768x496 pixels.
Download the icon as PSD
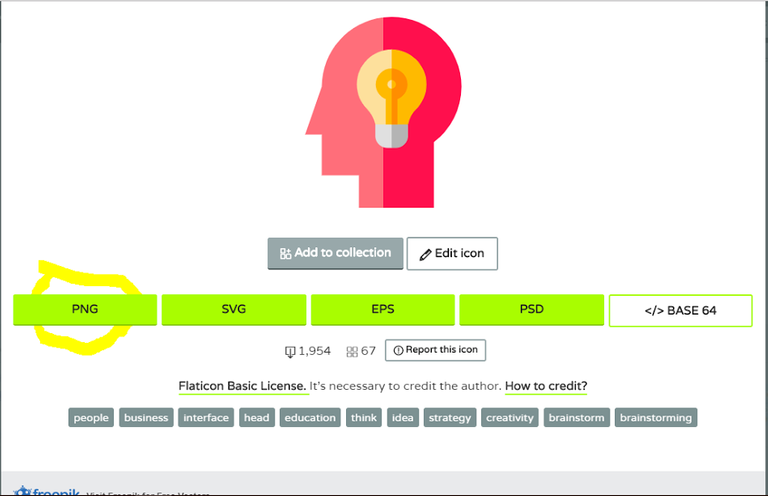pos(531,309)
